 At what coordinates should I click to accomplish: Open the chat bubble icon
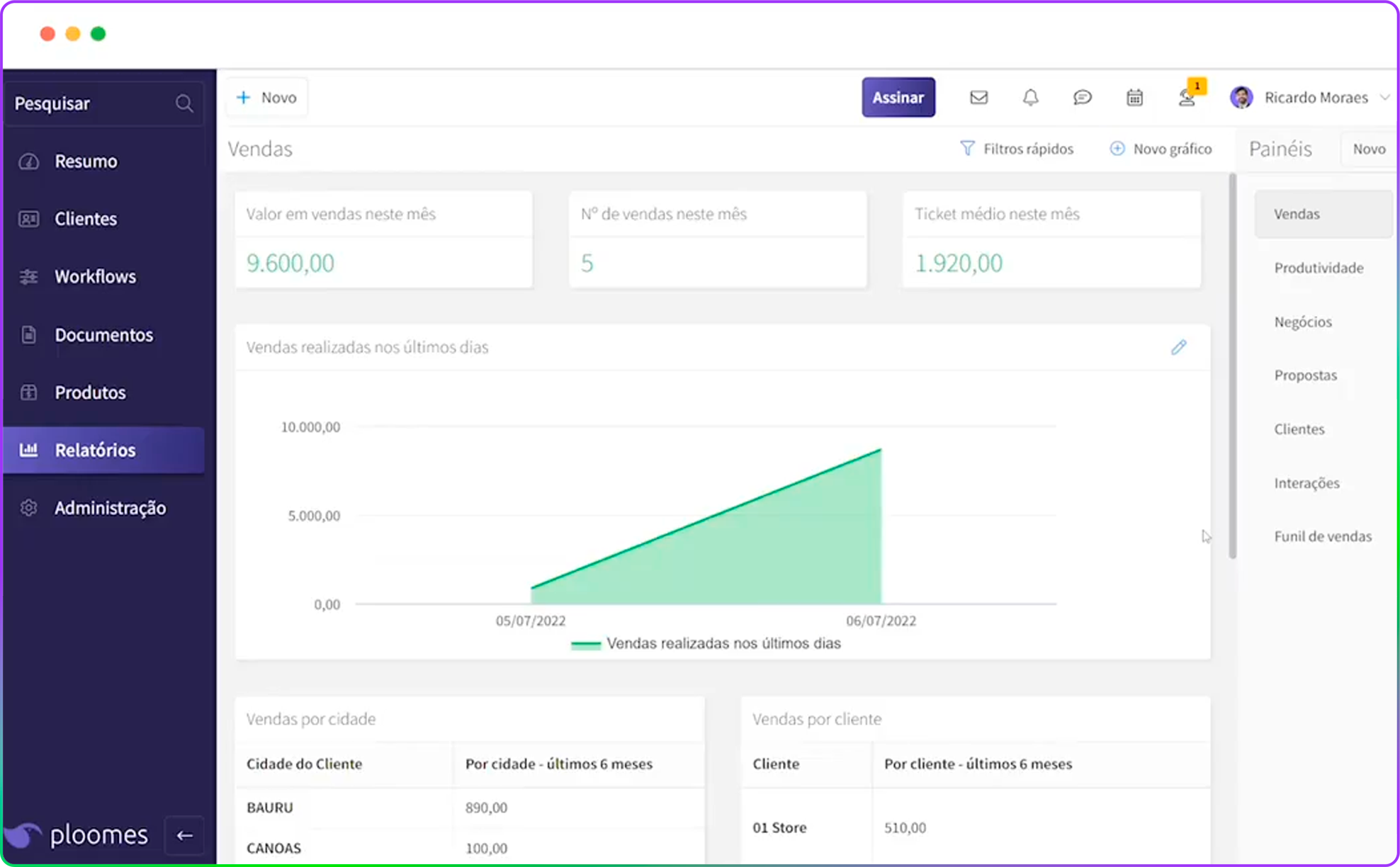click(x=1082, y=98)
